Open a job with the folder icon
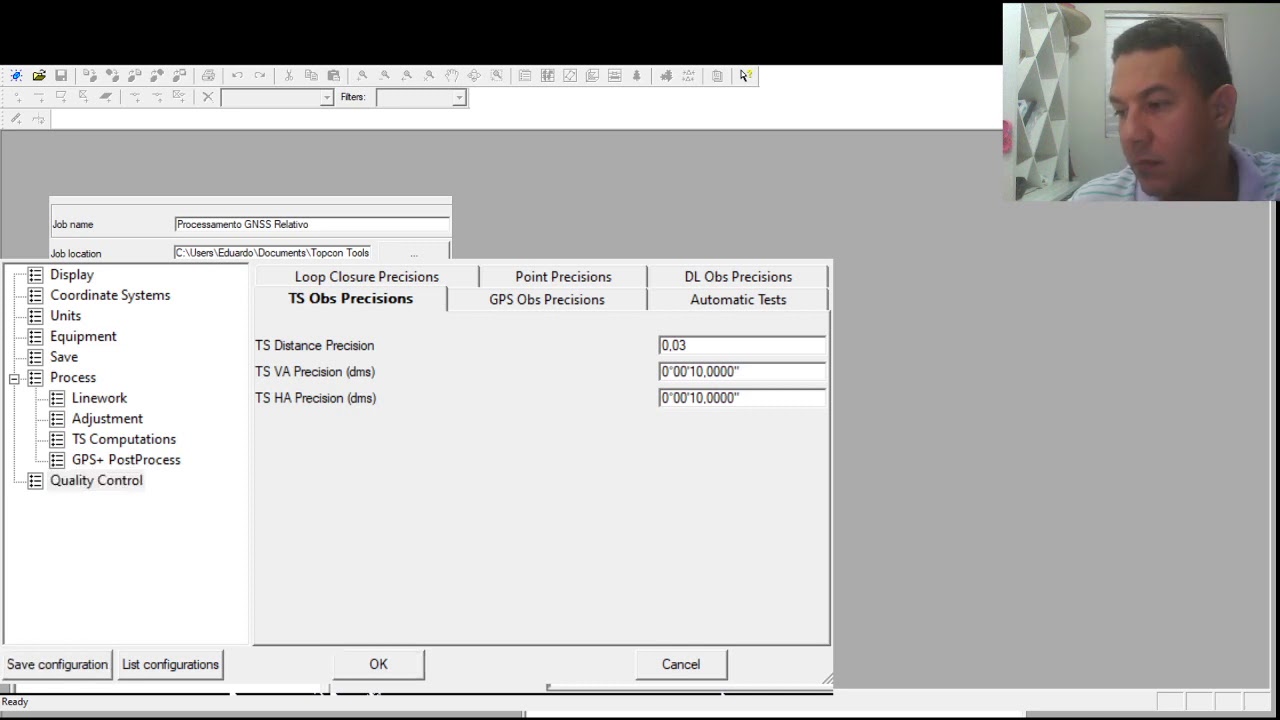The width and height of the screenshot is (1280, 720). [x=39, y=76]
